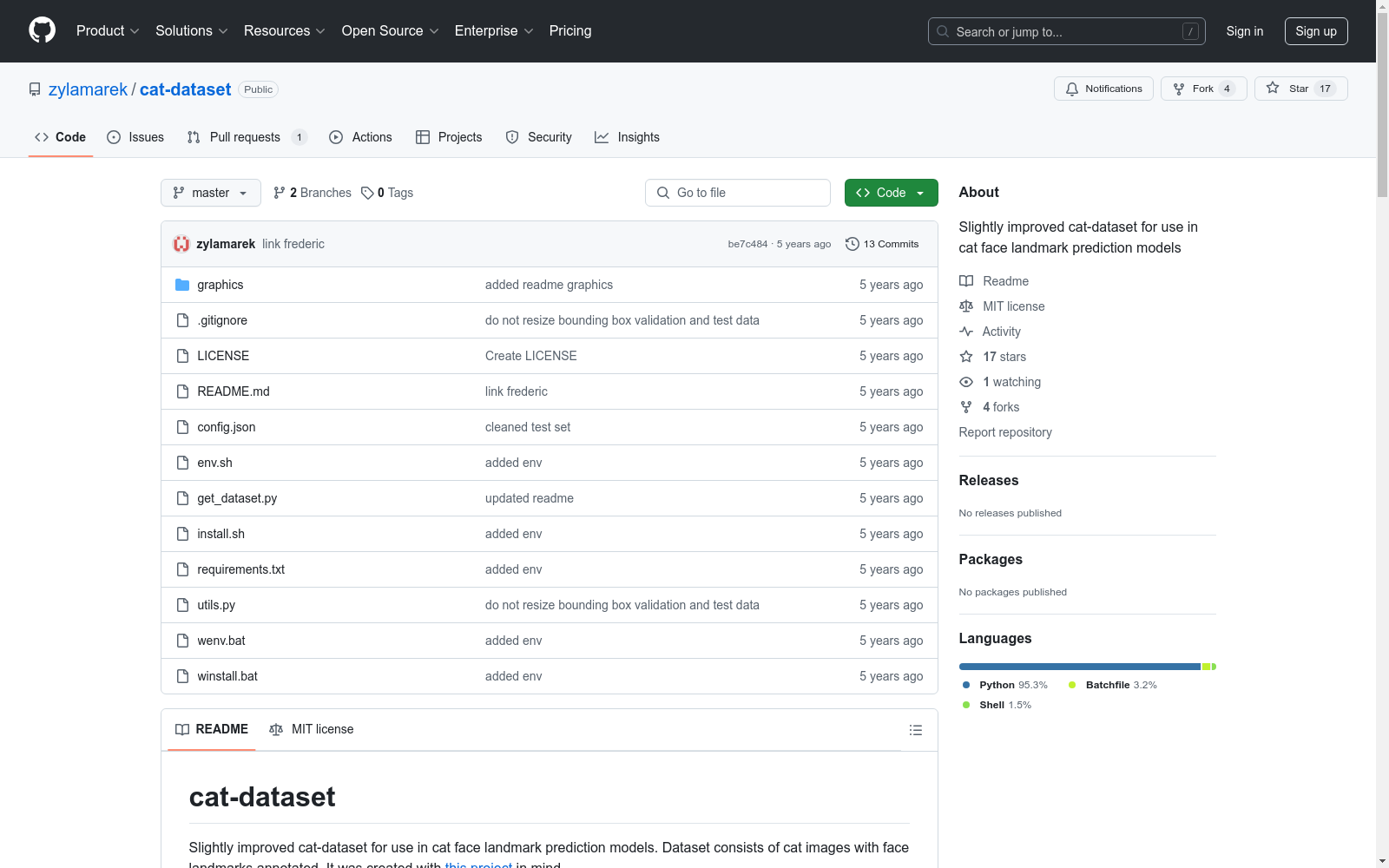
Task: Click the winstall.bat file icon
Action: (x=182, y=676)
